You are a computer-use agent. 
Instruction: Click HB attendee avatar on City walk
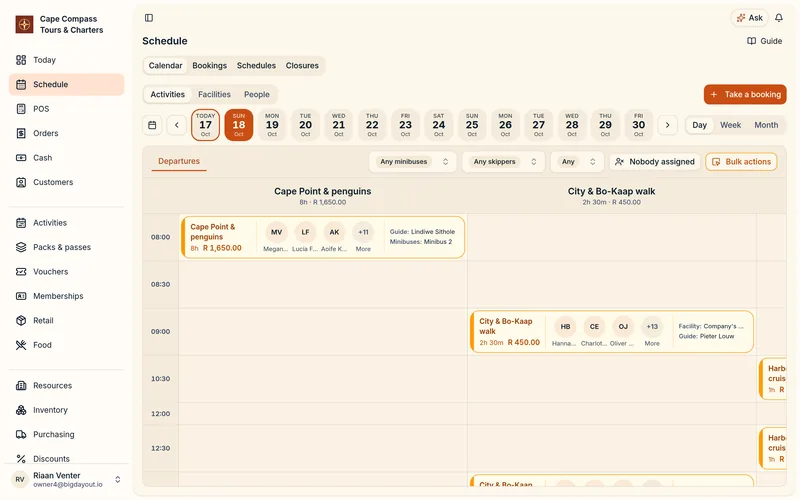click(x=565, y=327)
